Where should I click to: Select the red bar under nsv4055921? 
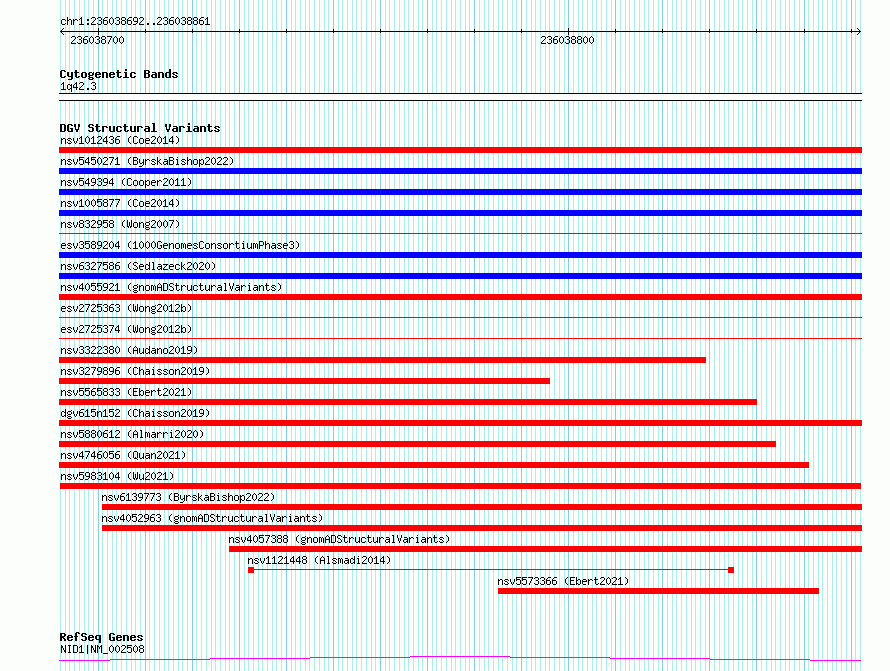(460, 297)
